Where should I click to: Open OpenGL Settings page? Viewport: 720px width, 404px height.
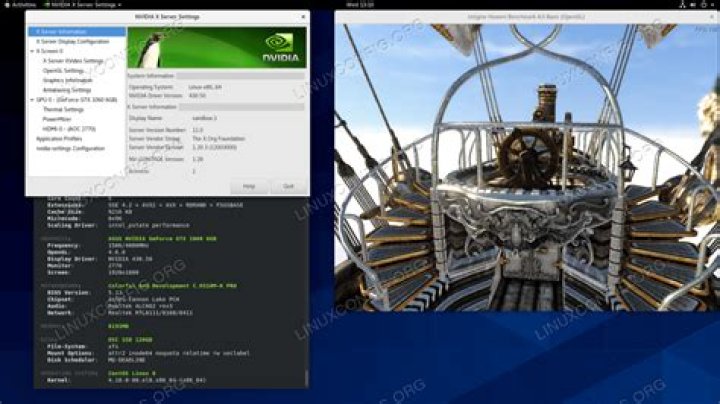[x=63, y=71]
